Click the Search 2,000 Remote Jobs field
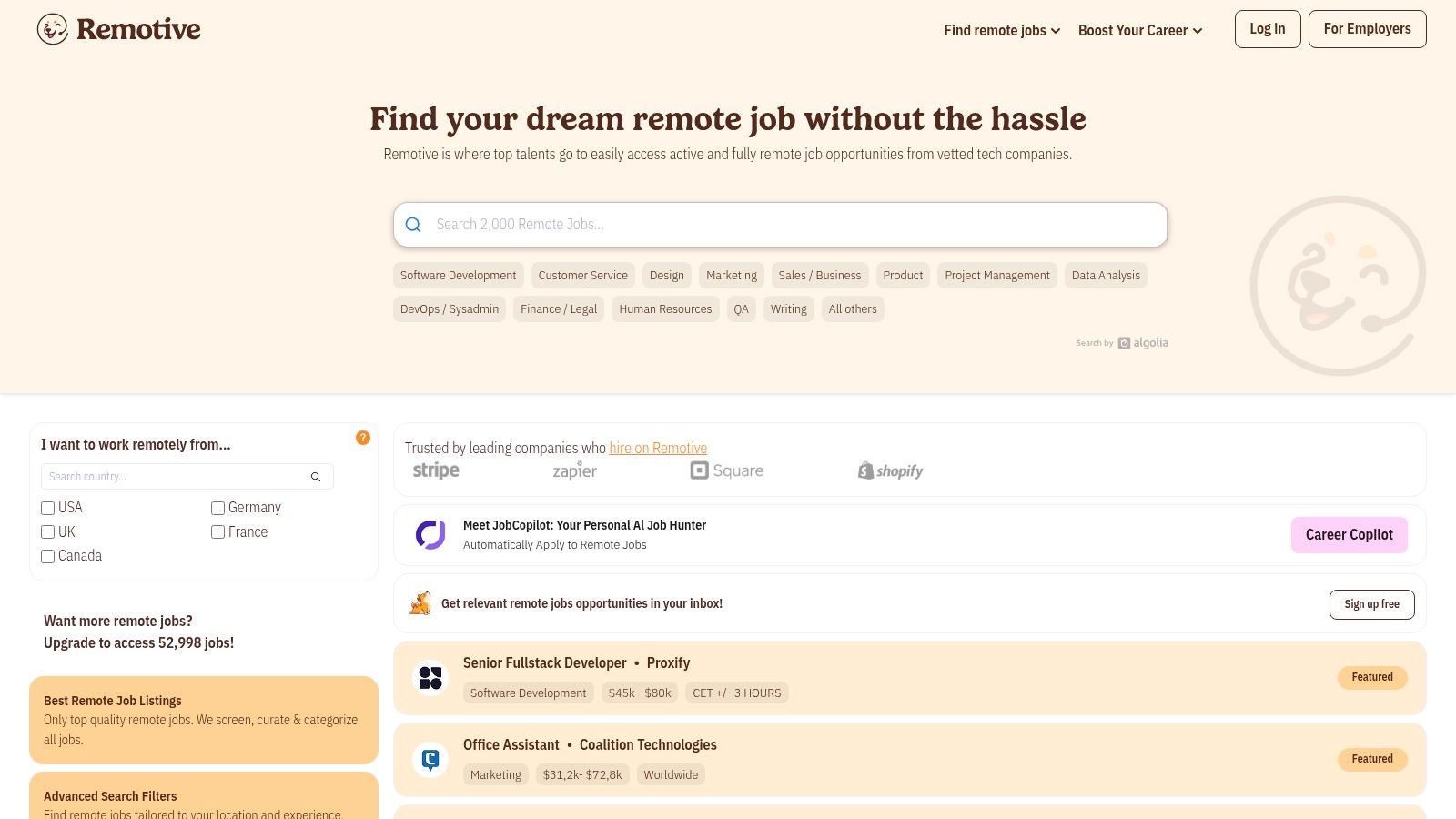Image resolution: width=1456 pixels, height=819 pixels. coord(781,225)
